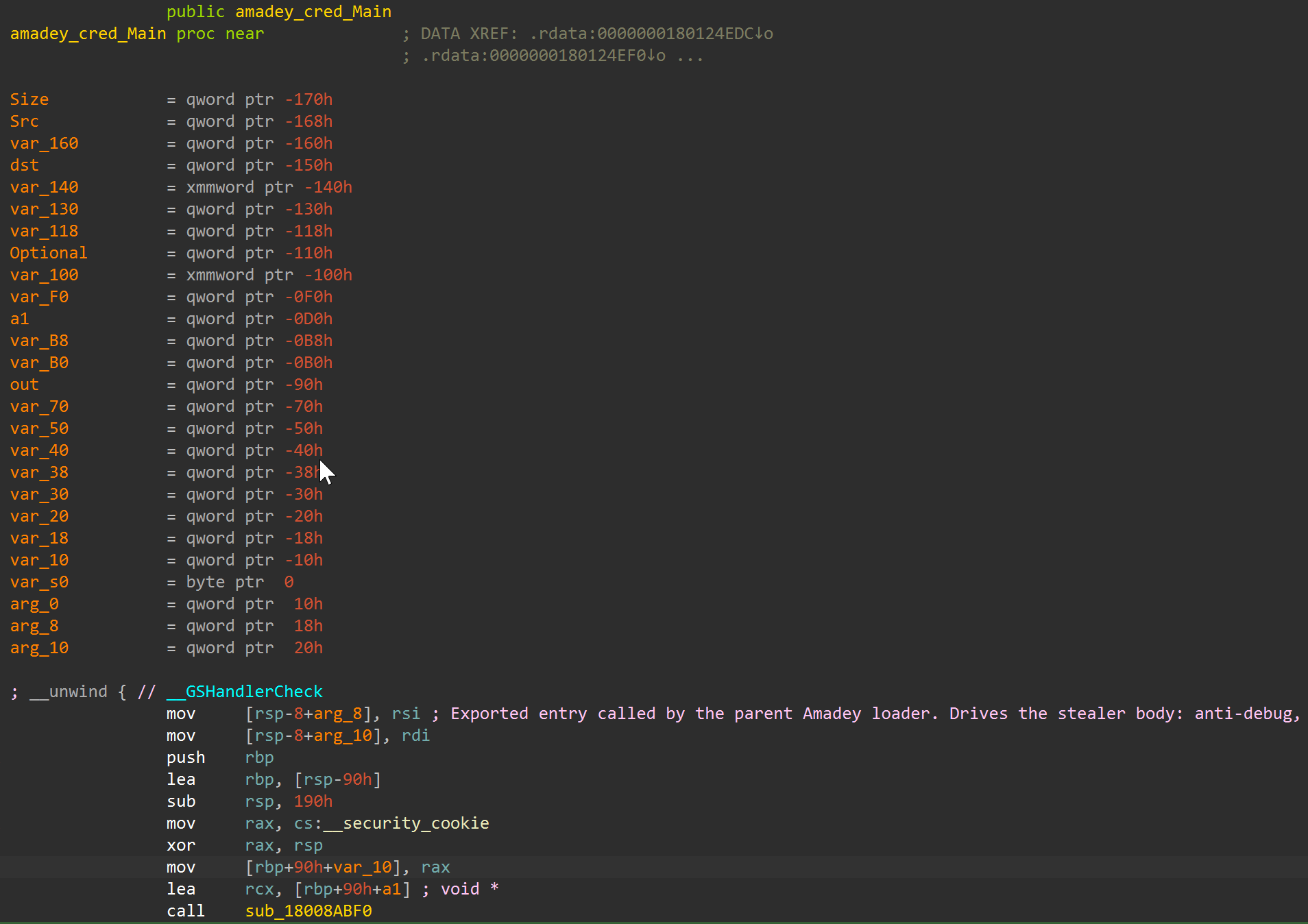Screen dimensions: 1308x924
Task: Click the arg_0 argument definition
Action: (34, 604)
